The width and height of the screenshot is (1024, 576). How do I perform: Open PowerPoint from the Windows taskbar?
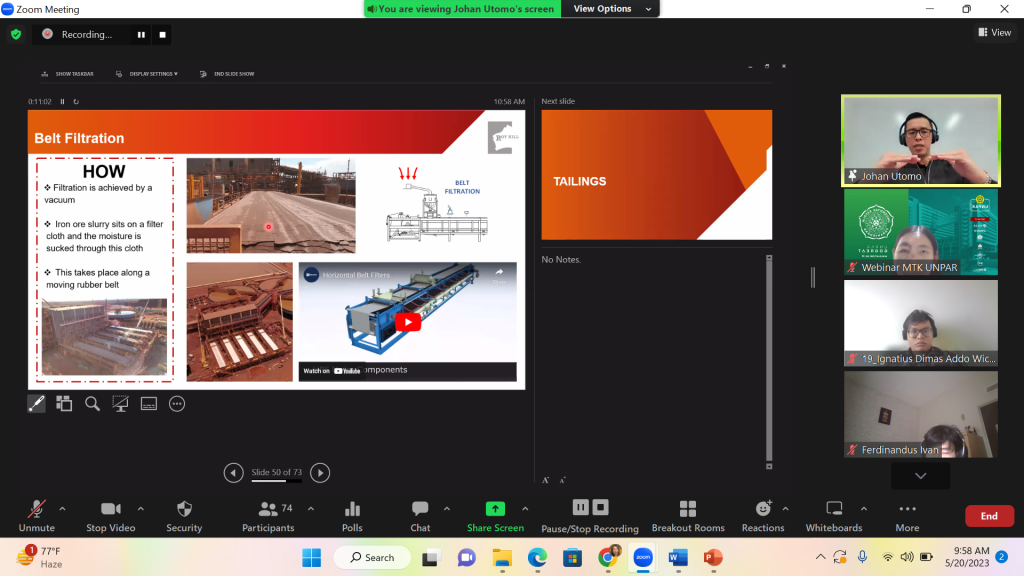tap(713, 557)
